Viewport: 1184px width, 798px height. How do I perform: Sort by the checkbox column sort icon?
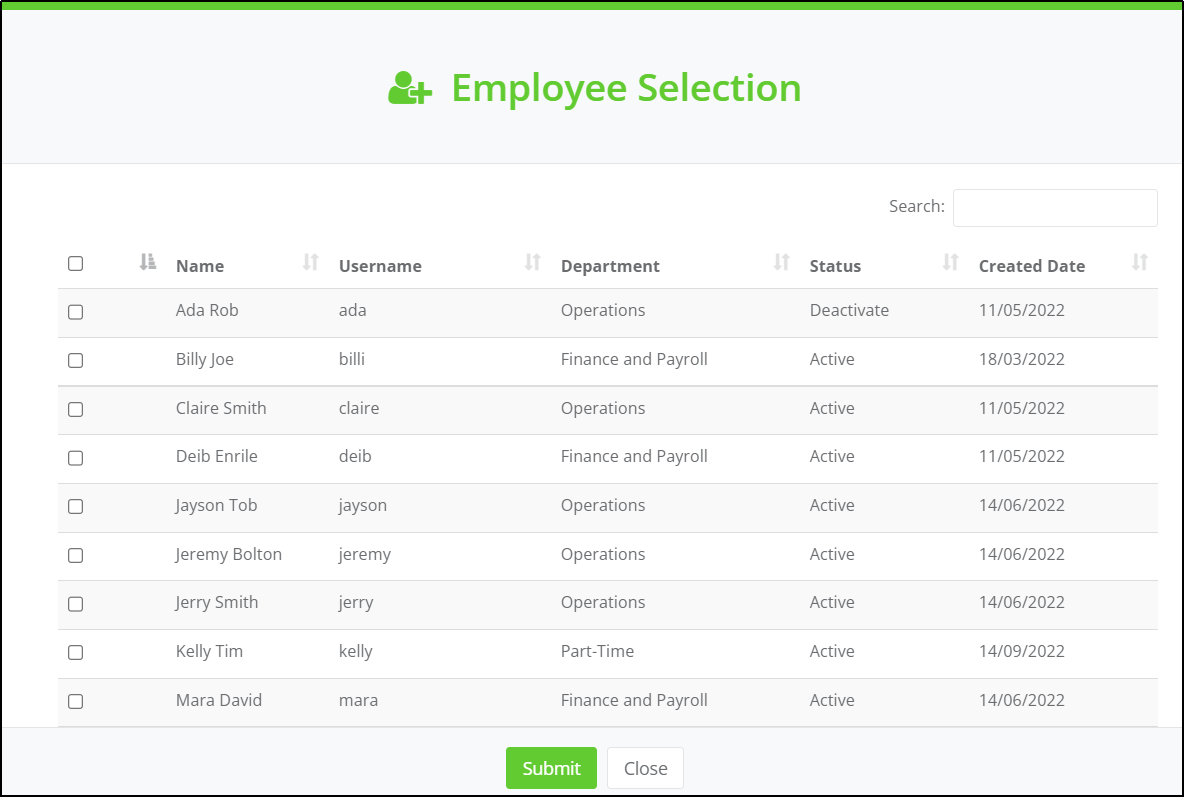148,262
